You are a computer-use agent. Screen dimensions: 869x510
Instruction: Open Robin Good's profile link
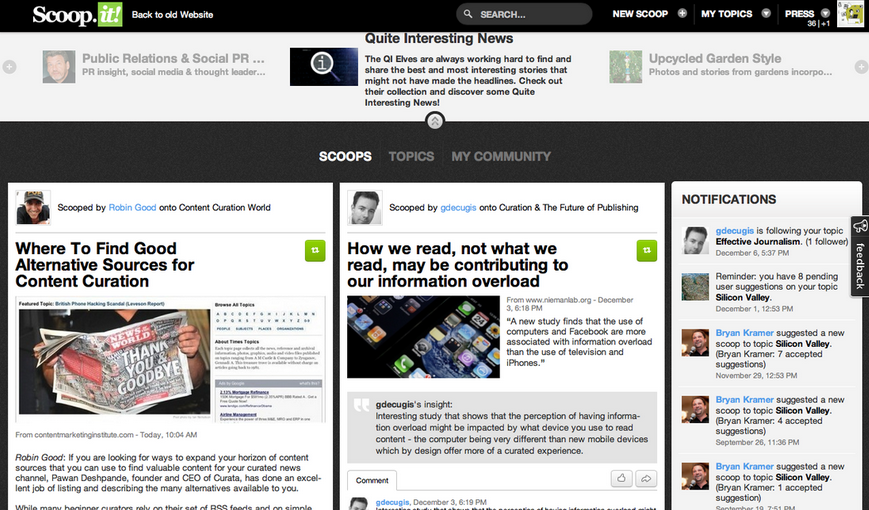tap(129, 208)
